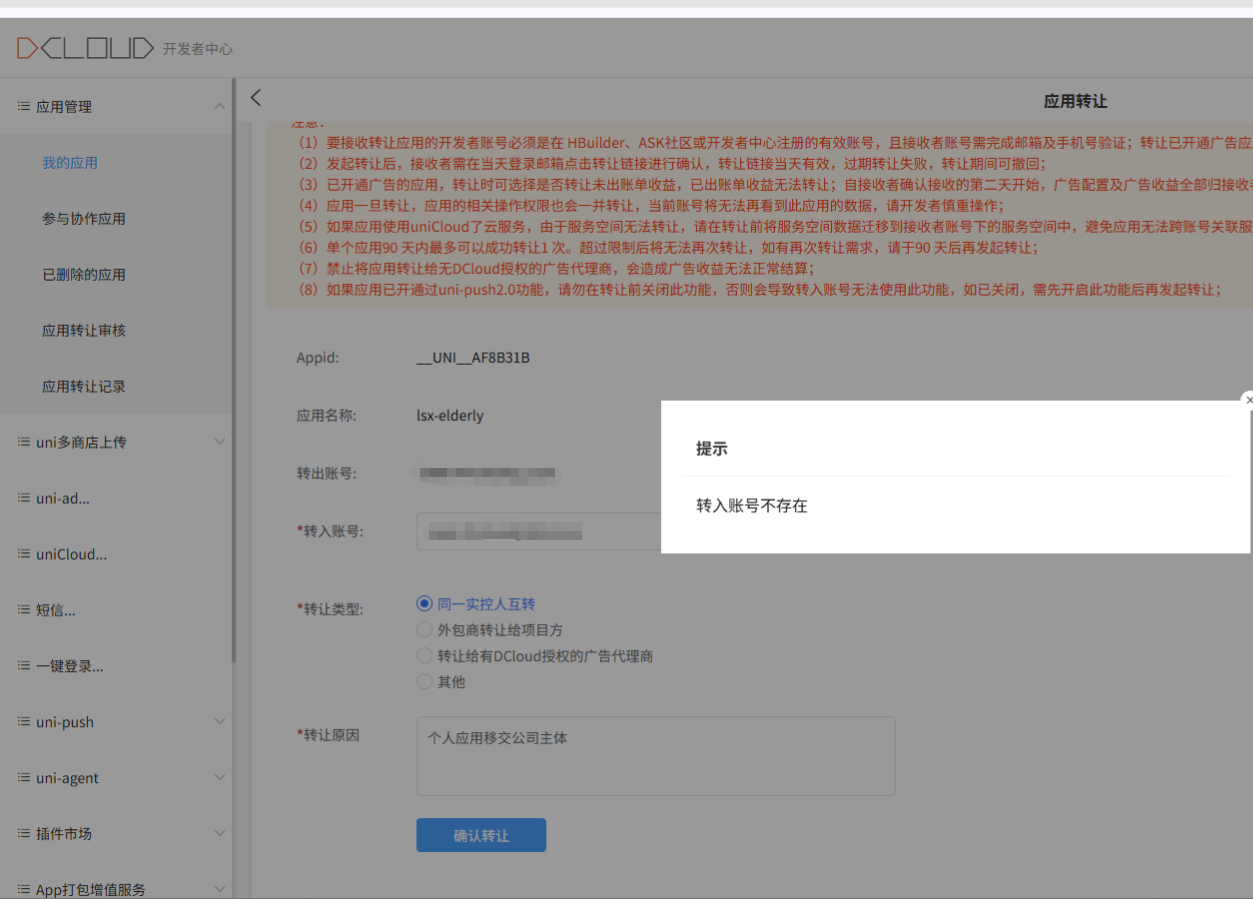Select 同一实控人互转 radio option
1253x899 pixels.
(424, 604)
